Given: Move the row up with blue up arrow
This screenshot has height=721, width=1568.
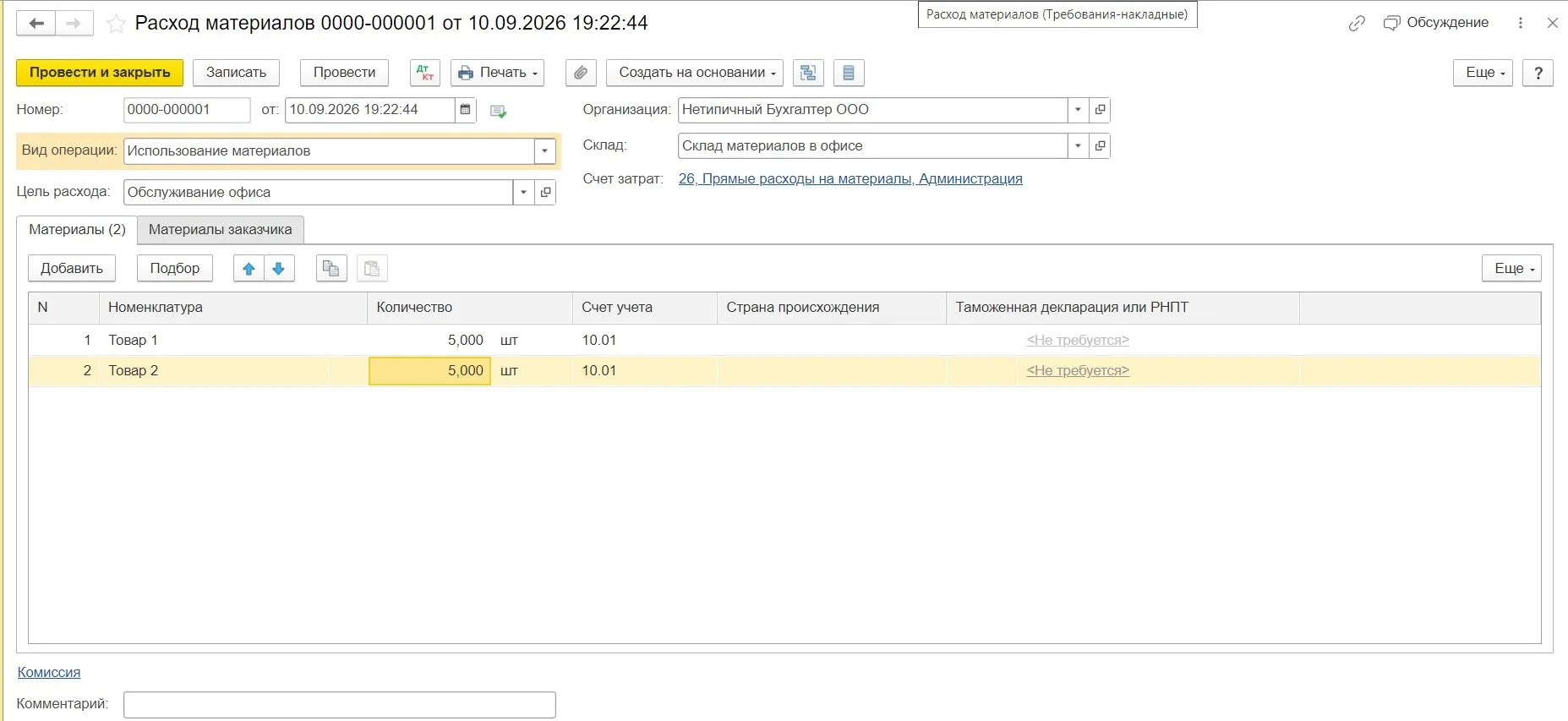Looking at the screenshot, I should pos(249,269).
